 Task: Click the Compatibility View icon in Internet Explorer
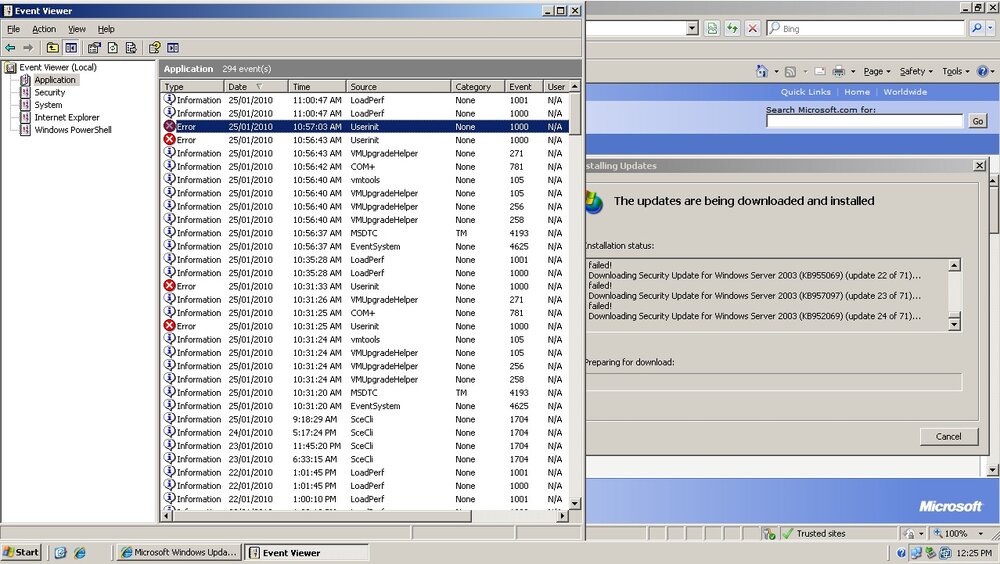pos(712,28)
